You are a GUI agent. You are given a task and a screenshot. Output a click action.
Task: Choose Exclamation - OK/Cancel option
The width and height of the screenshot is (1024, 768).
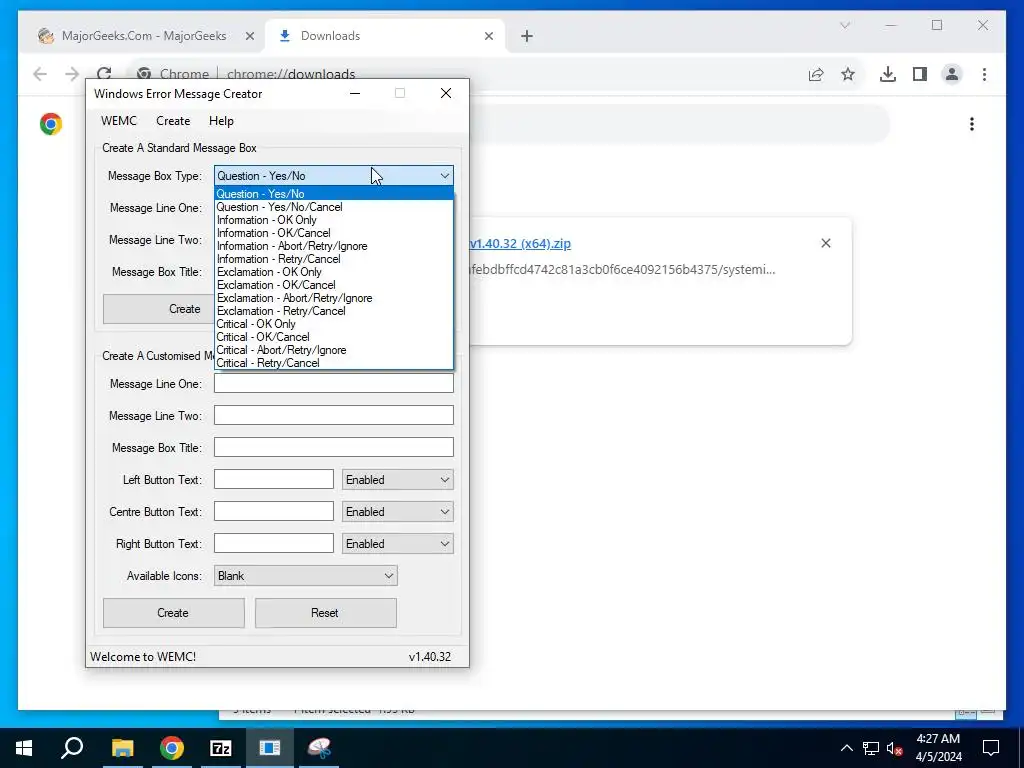(x=334, y=285)
